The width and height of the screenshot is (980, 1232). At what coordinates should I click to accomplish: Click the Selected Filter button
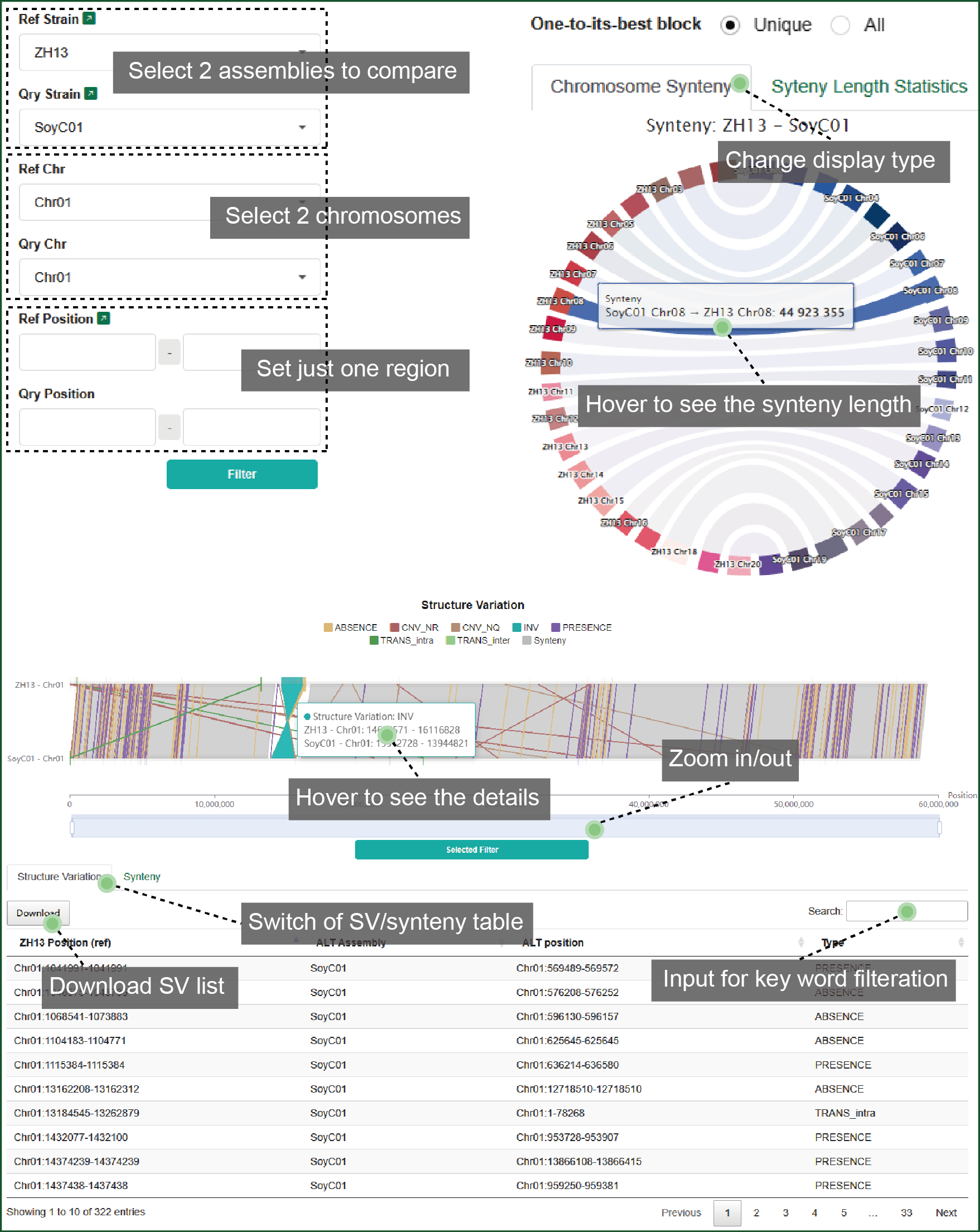point(472,850)
